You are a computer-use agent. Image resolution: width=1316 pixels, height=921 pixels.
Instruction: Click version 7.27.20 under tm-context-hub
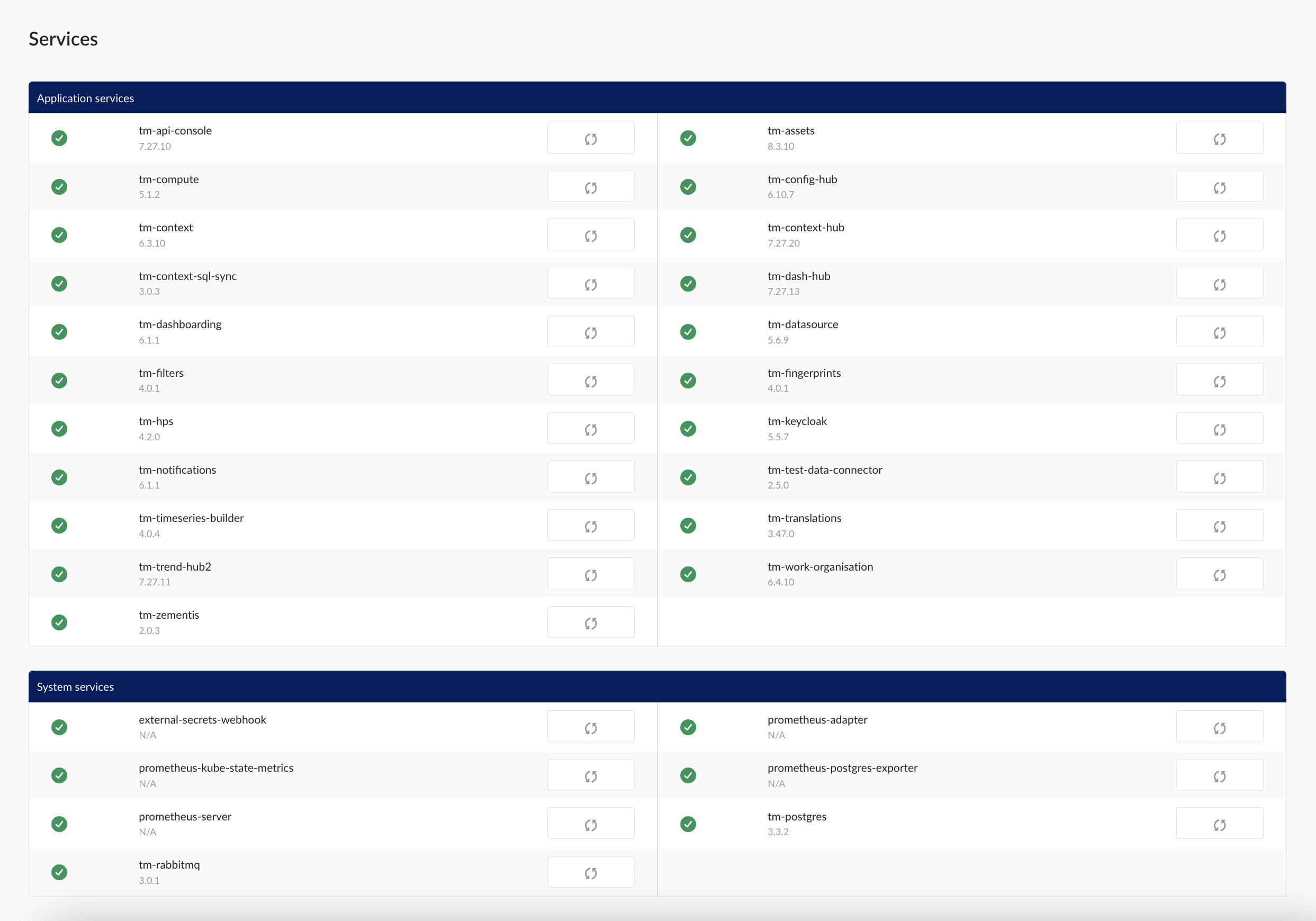tap(783, 243)
